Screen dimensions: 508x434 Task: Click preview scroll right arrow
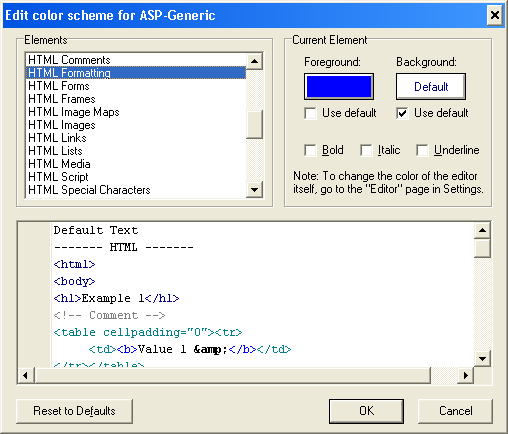tap(466, 375)
